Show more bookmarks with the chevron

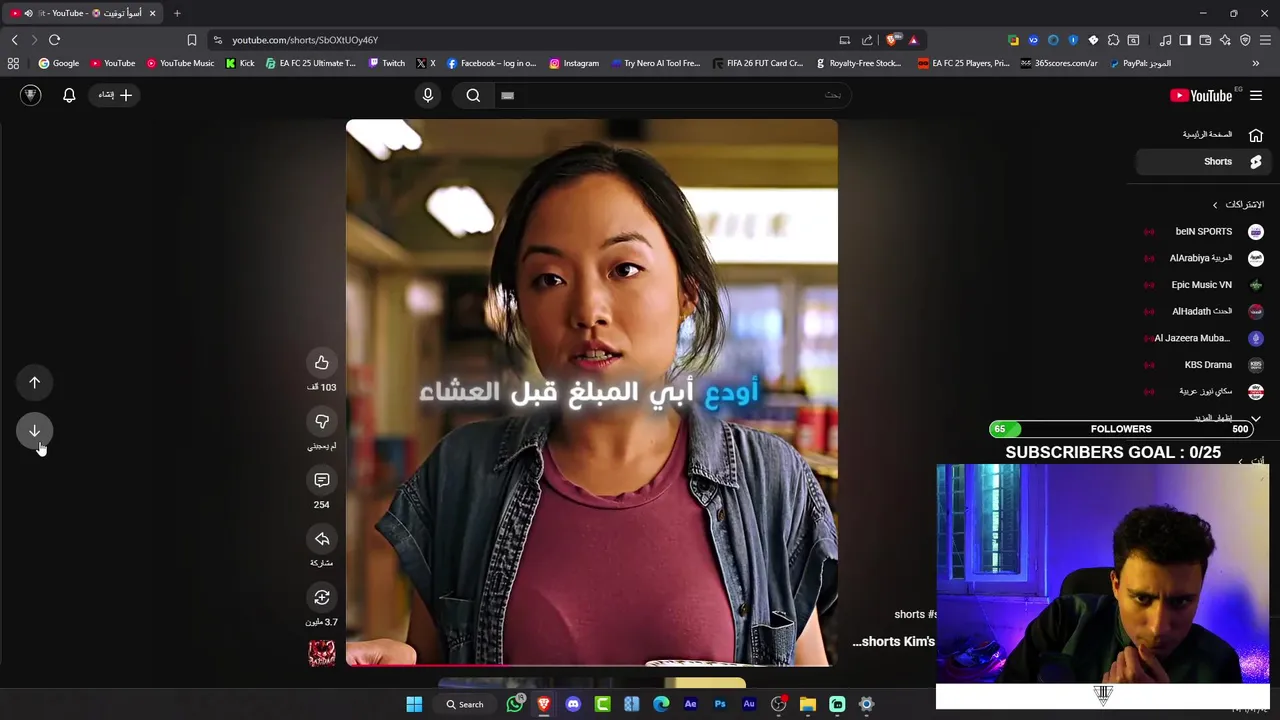click(x=1256, y=63)
